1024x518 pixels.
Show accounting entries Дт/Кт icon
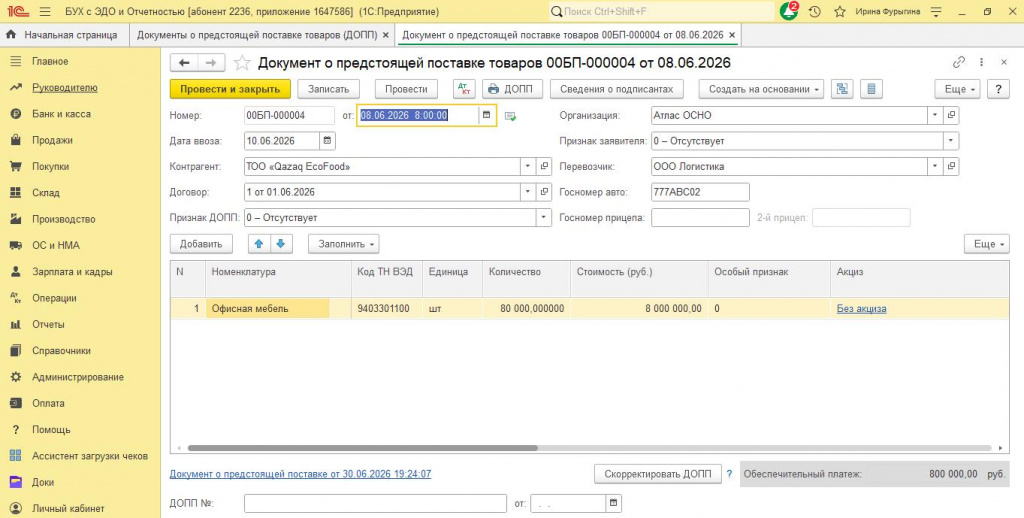point(464,89)
